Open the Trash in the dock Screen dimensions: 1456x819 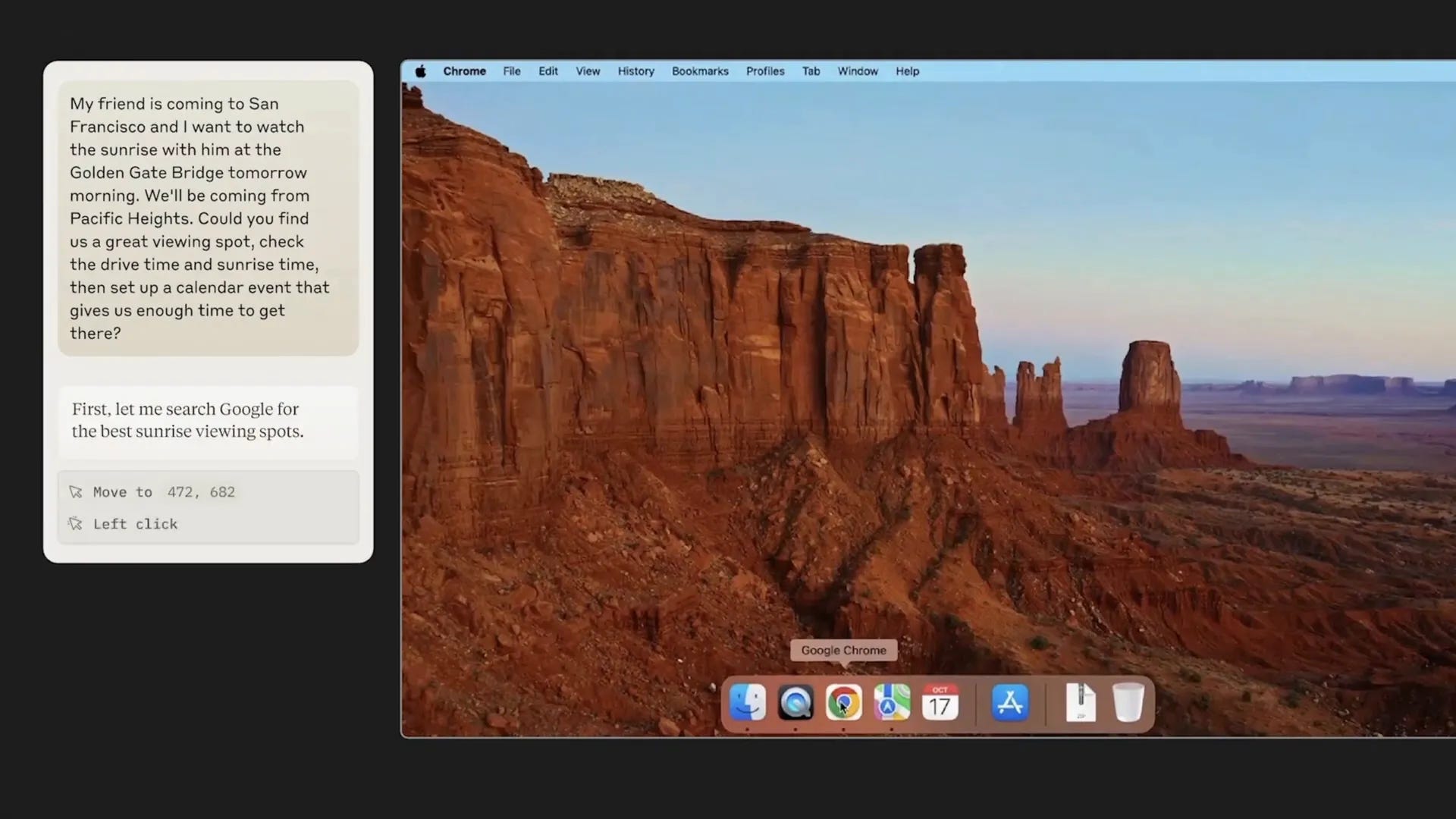1128,703
